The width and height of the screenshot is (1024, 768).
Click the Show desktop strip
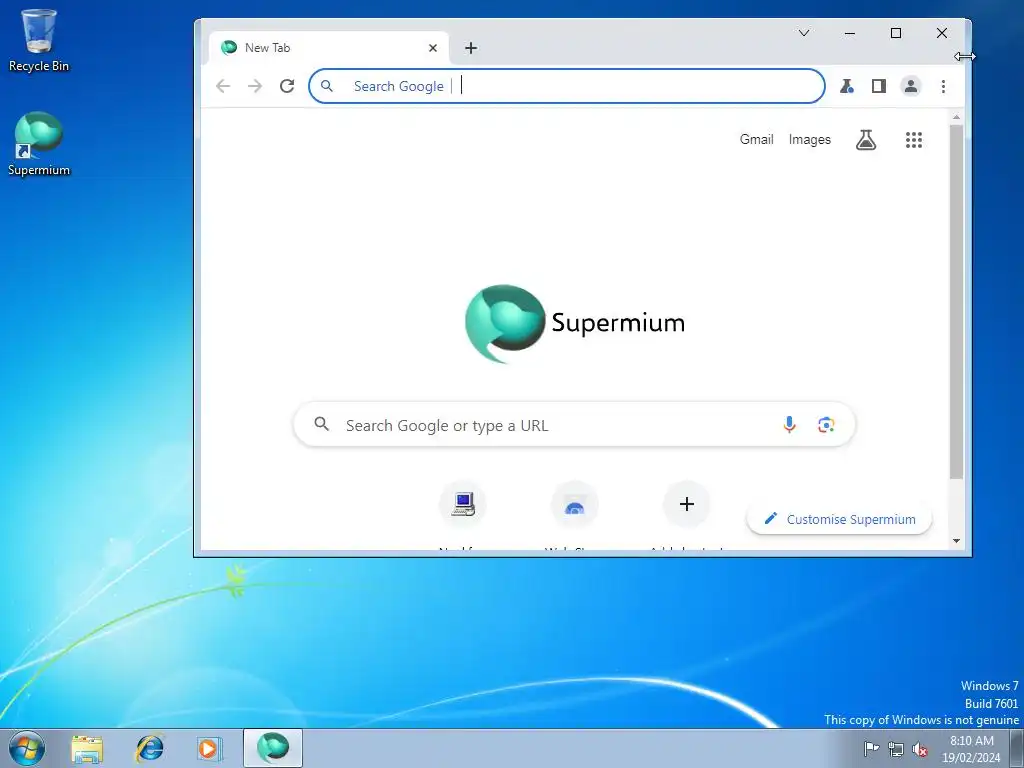(1016, 748)
